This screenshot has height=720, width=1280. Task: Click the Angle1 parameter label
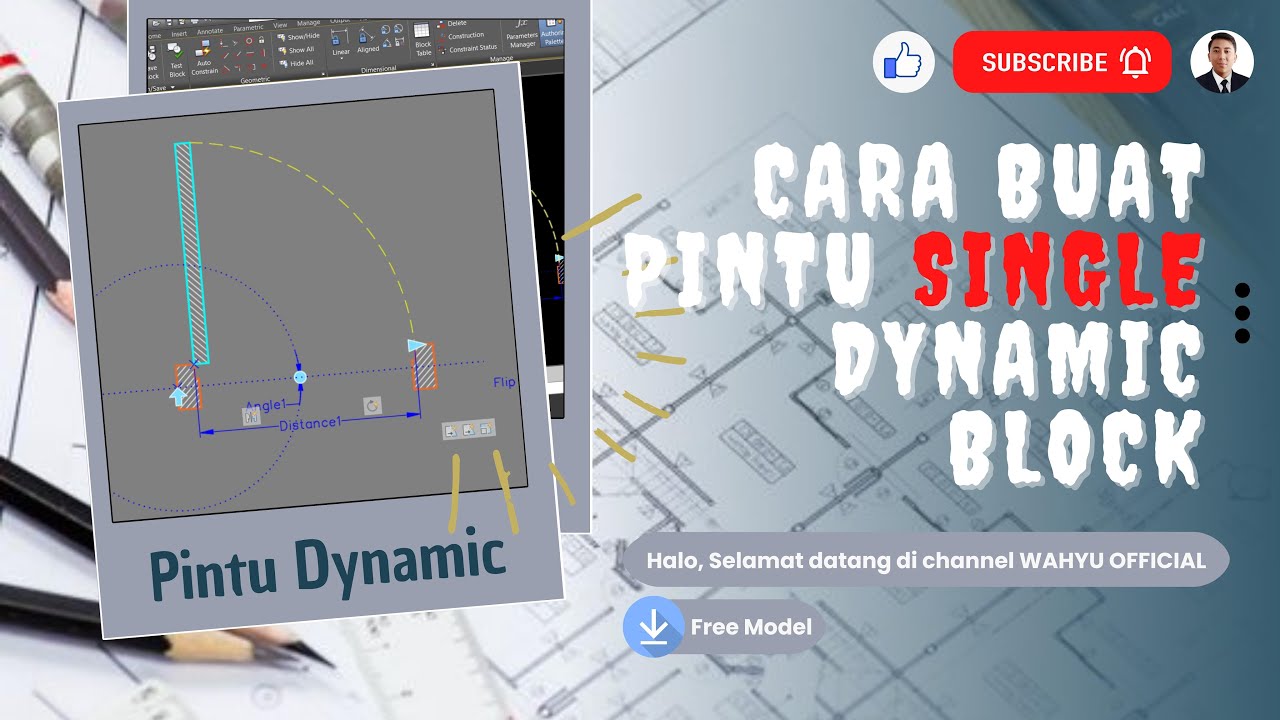[x=266, y=405]
